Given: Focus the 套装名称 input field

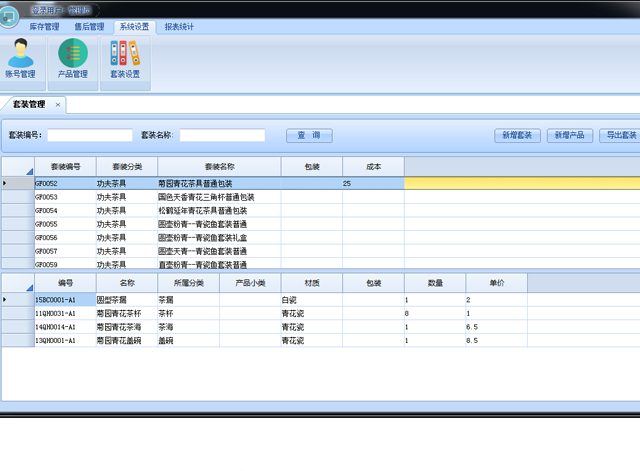Looking at the screenshot, I should 222,135.
